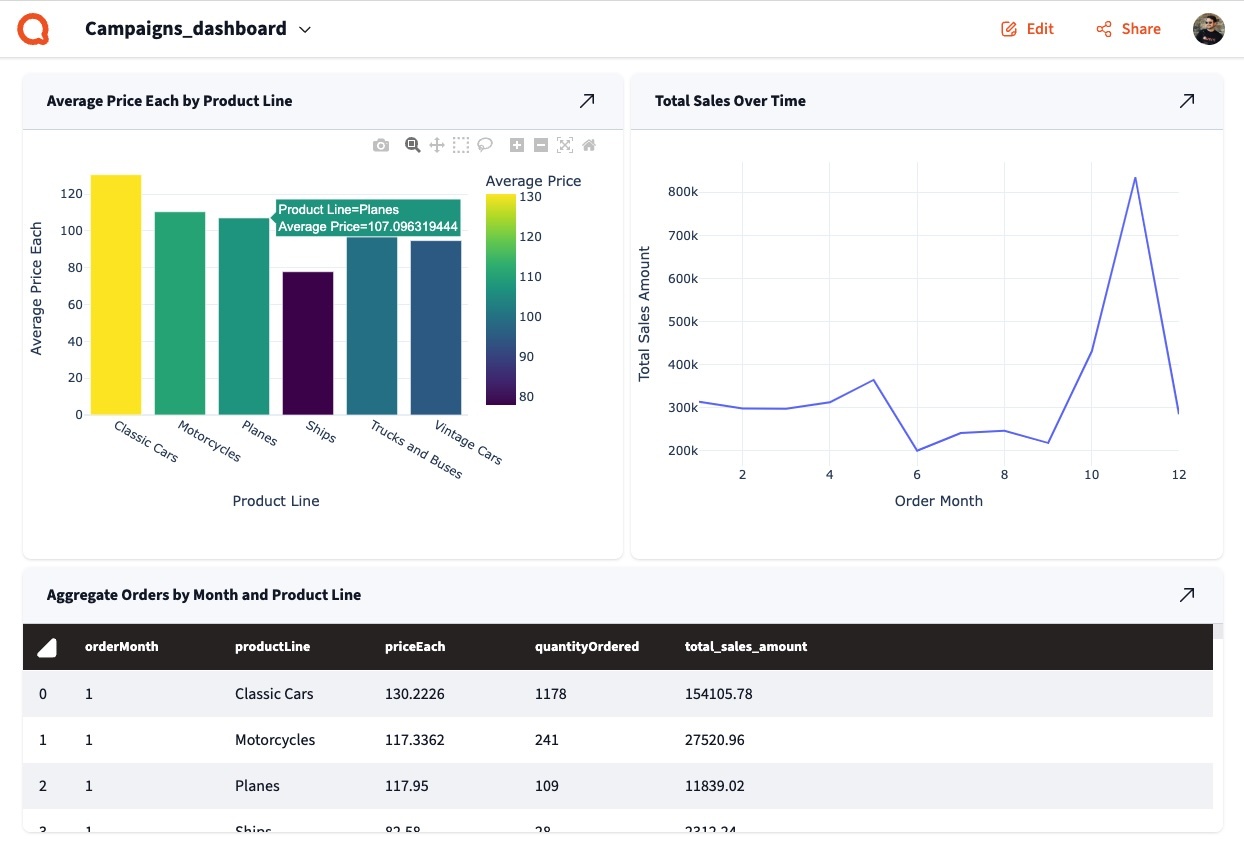Click the 109 quantity cell

pos(547,786)
